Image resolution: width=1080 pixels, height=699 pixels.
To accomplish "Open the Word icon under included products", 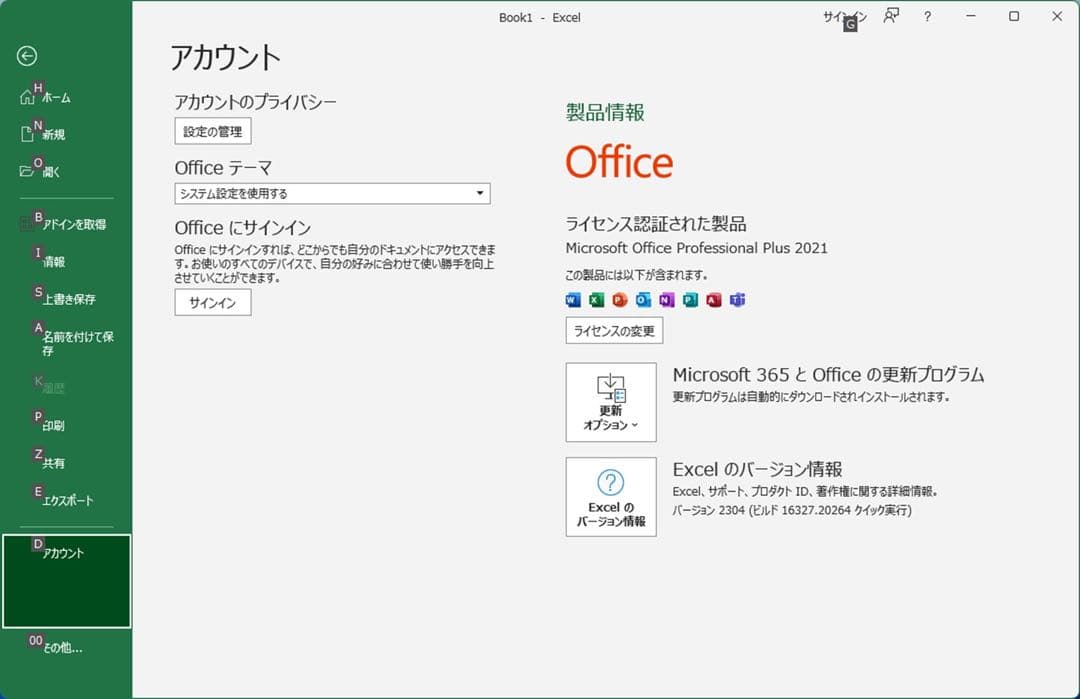I will coord(572,299).
